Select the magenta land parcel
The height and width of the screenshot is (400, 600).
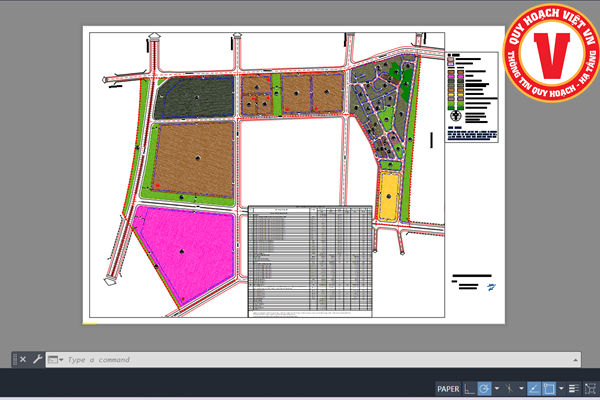(185, 255)
